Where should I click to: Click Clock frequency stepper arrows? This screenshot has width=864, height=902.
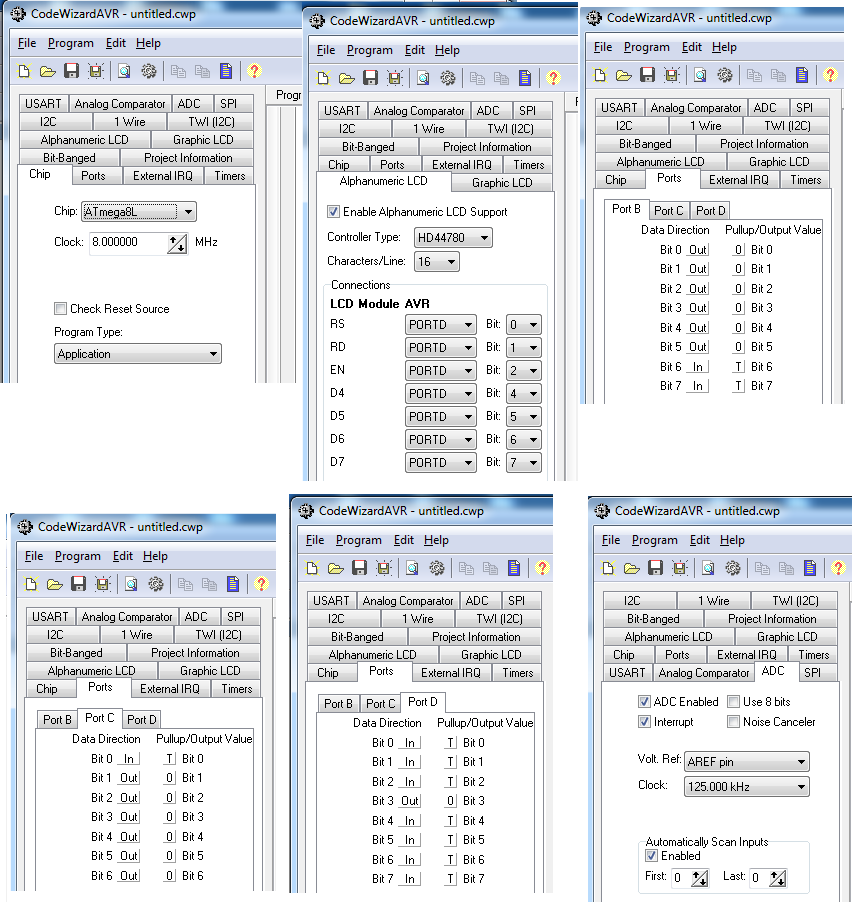(x=178, y=243)
